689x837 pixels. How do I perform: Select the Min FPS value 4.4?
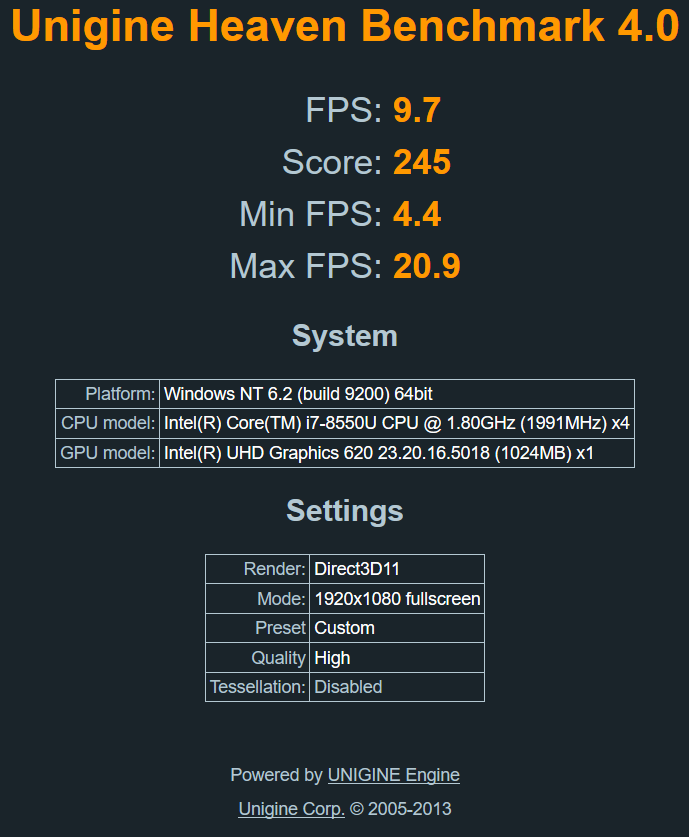point(417,214)
